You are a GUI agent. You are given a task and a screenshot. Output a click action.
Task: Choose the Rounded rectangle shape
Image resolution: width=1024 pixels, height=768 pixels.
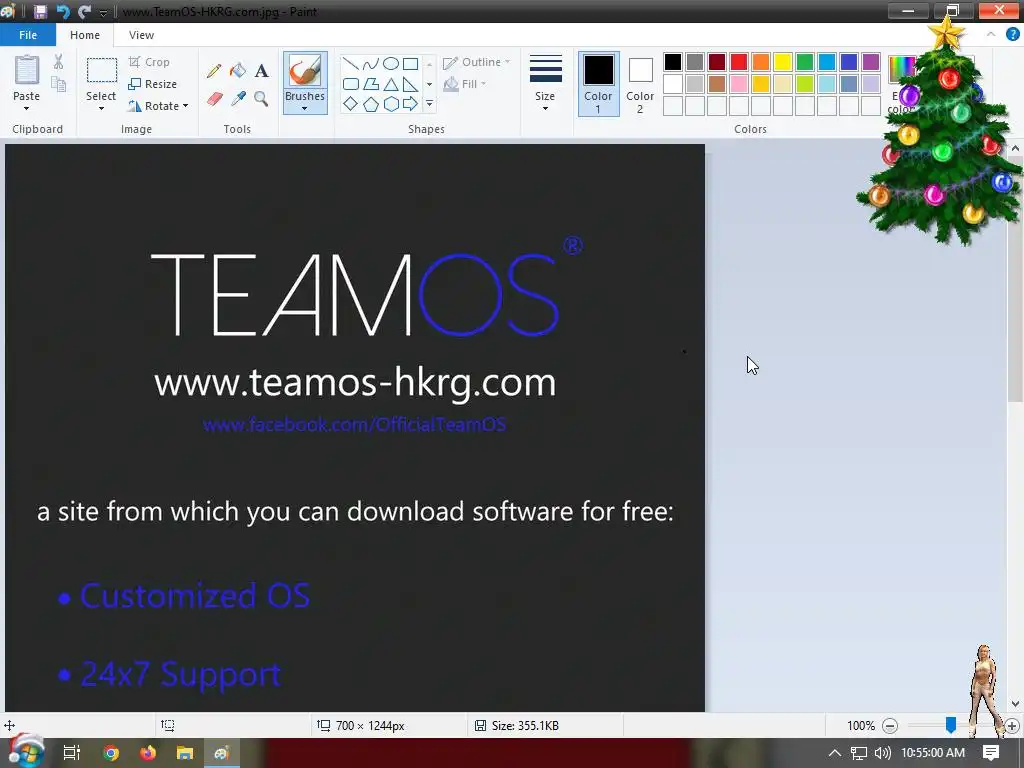[x=351, y=84]
